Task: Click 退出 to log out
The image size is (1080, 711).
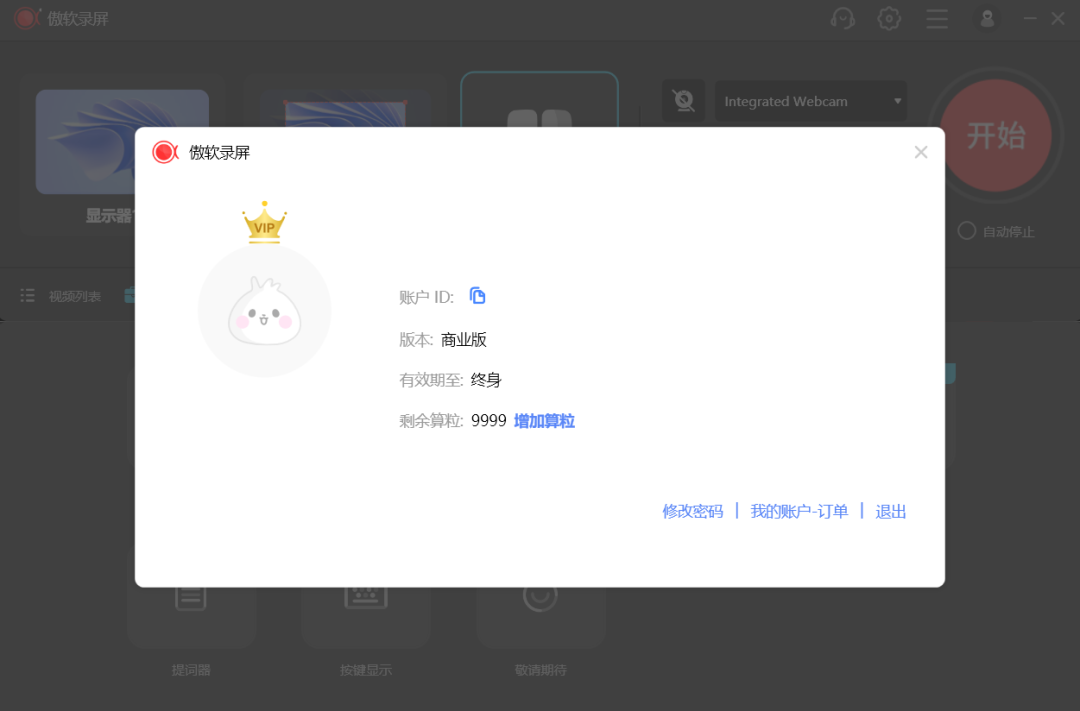Action: pos(891,511)
